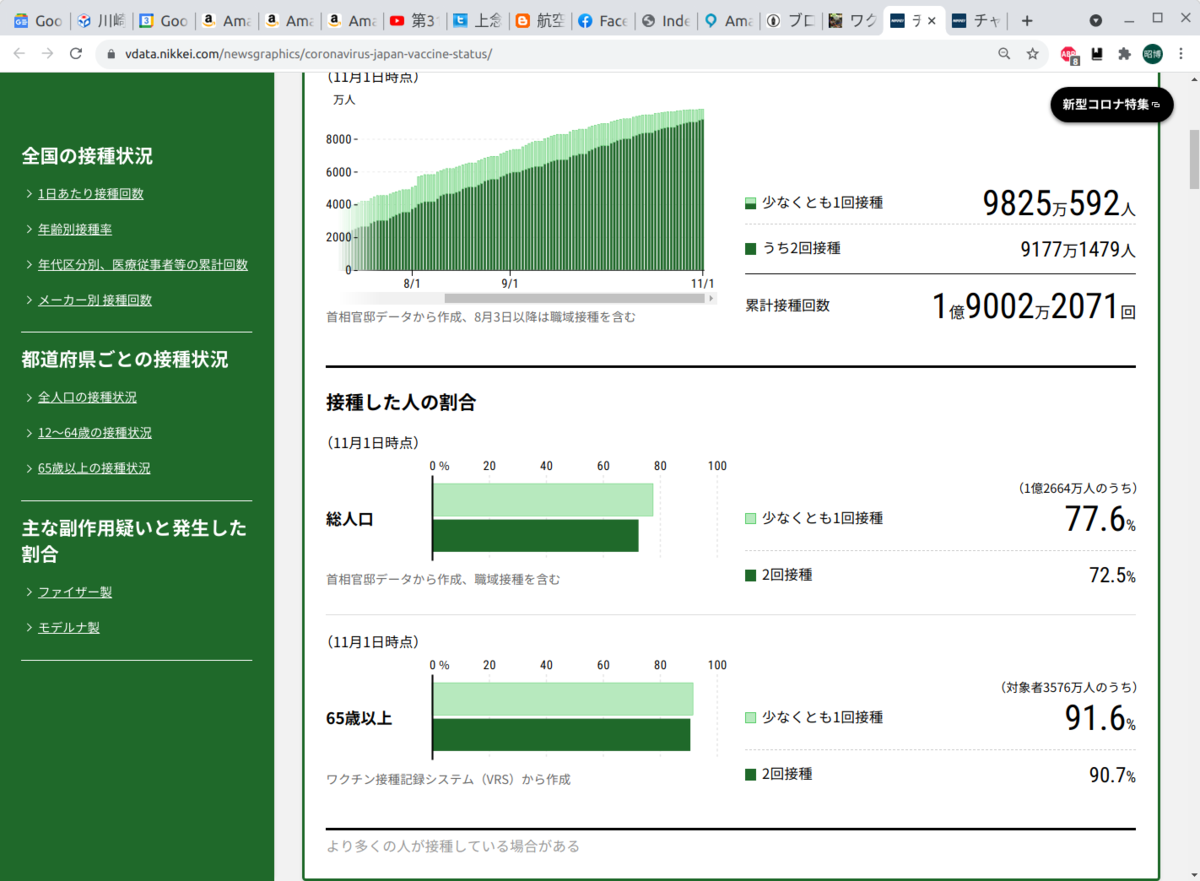Switch to the YouTube 第3 tab
The height and width of the screenshot is (881, 1200).
pos(413,19)
